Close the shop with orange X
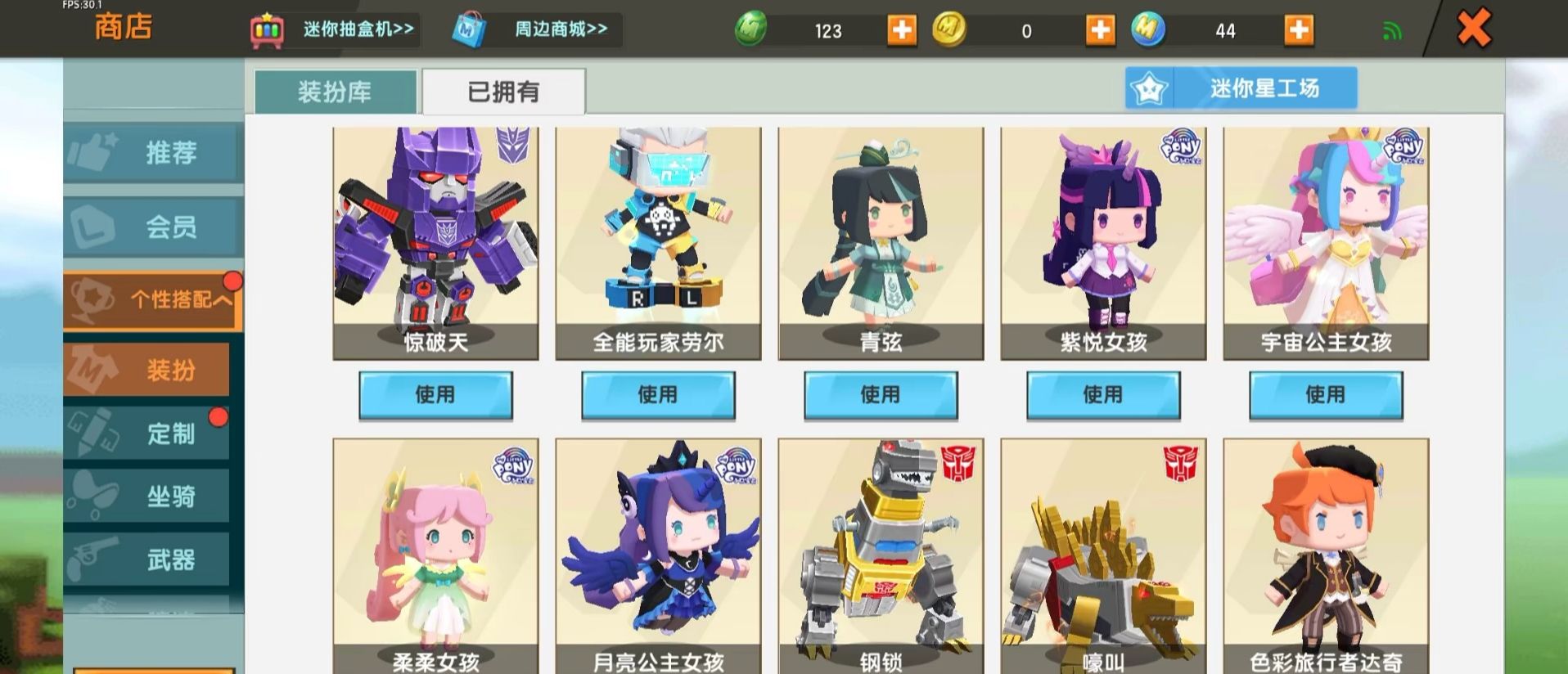 click(x=1474, y=29)
